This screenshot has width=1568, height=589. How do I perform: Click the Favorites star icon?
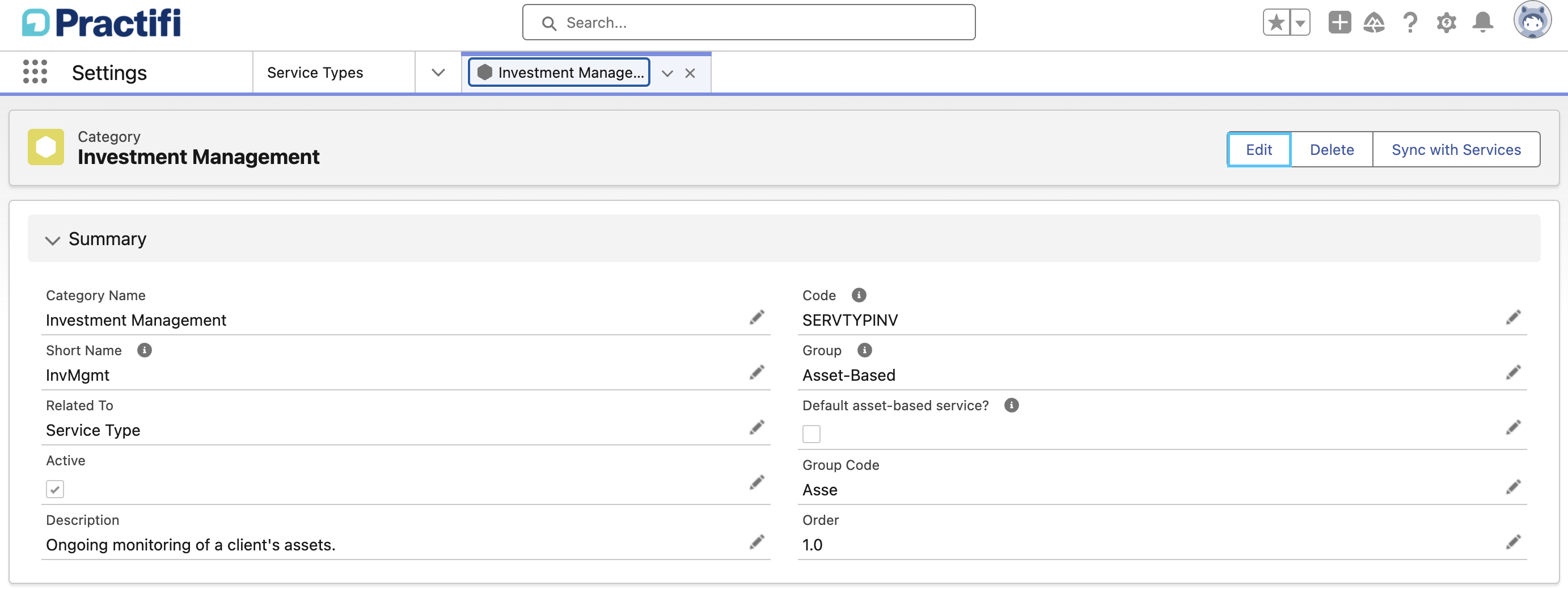[1277, 23]
